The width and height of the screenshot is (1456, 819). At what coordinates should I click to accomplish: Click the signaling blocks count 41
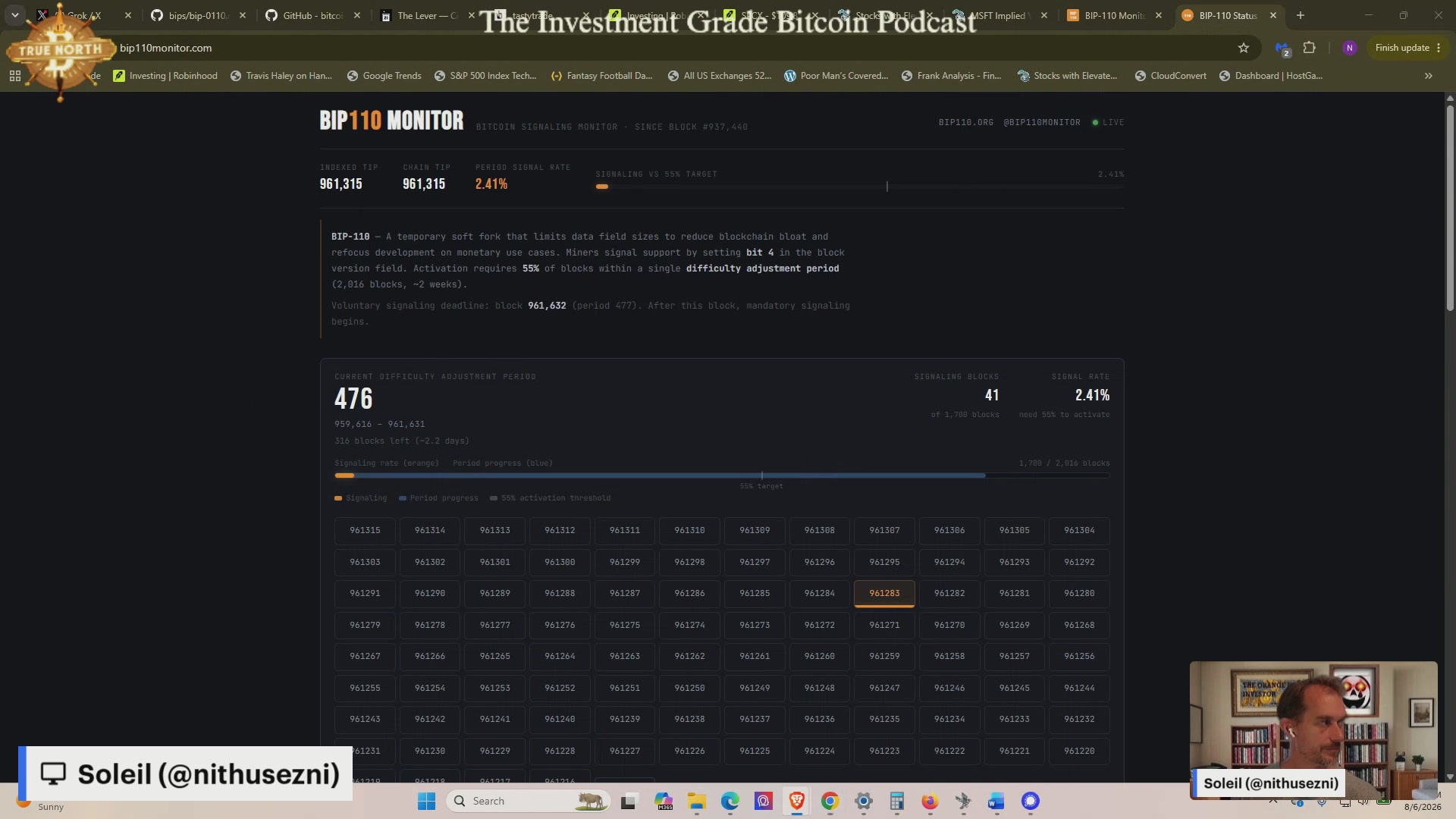click(x=992, y=395)
